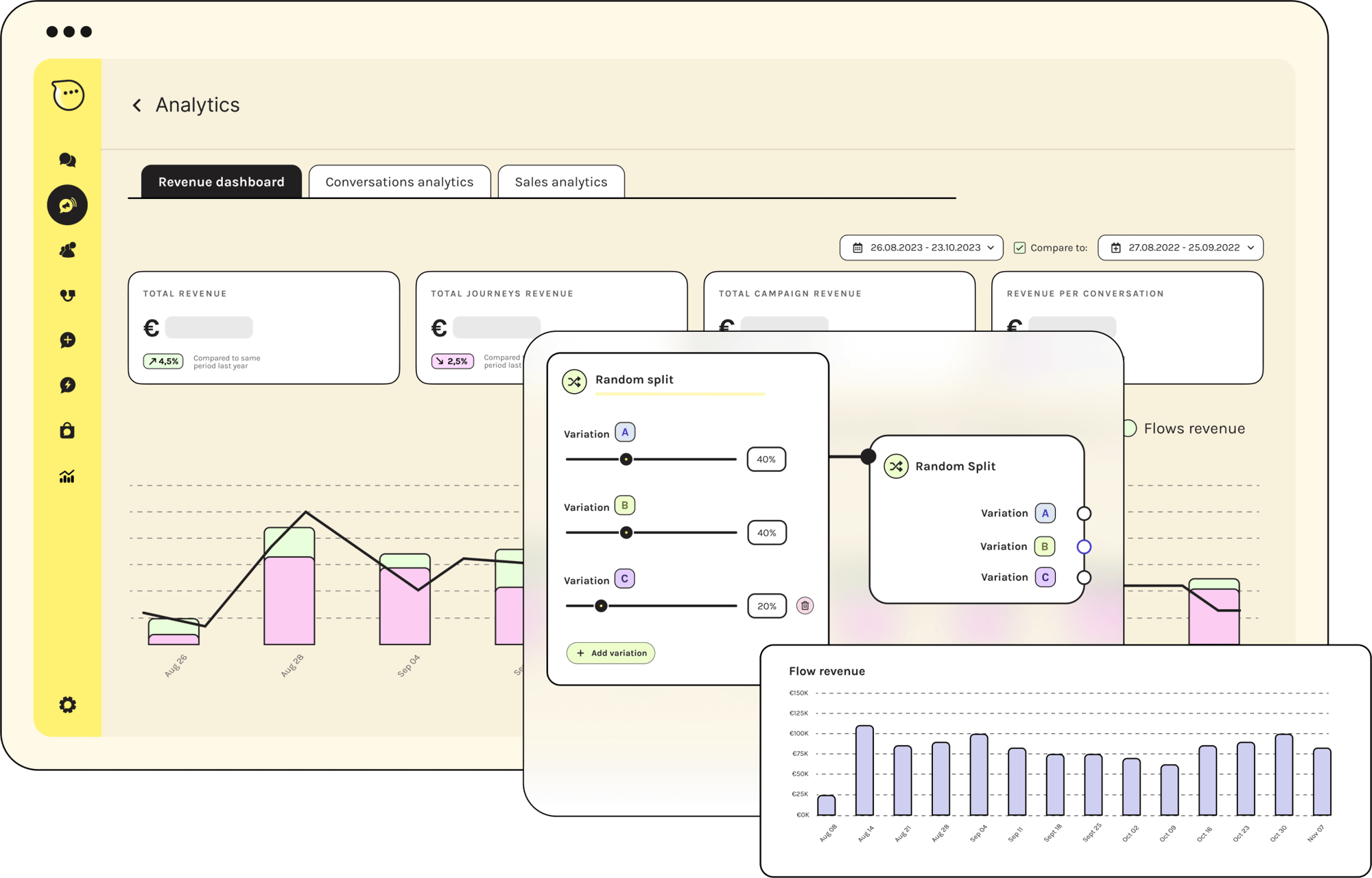This screenshot has height=878, width=1372.
Task: Click the Random split panel title
Action: [x=634, y=380]
